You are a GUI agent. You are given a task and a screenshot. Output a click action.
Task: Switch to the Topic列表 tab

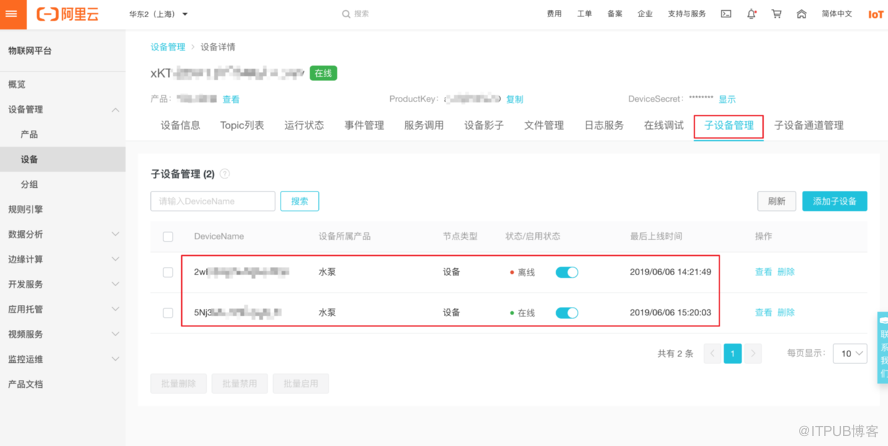coord(242,126)
